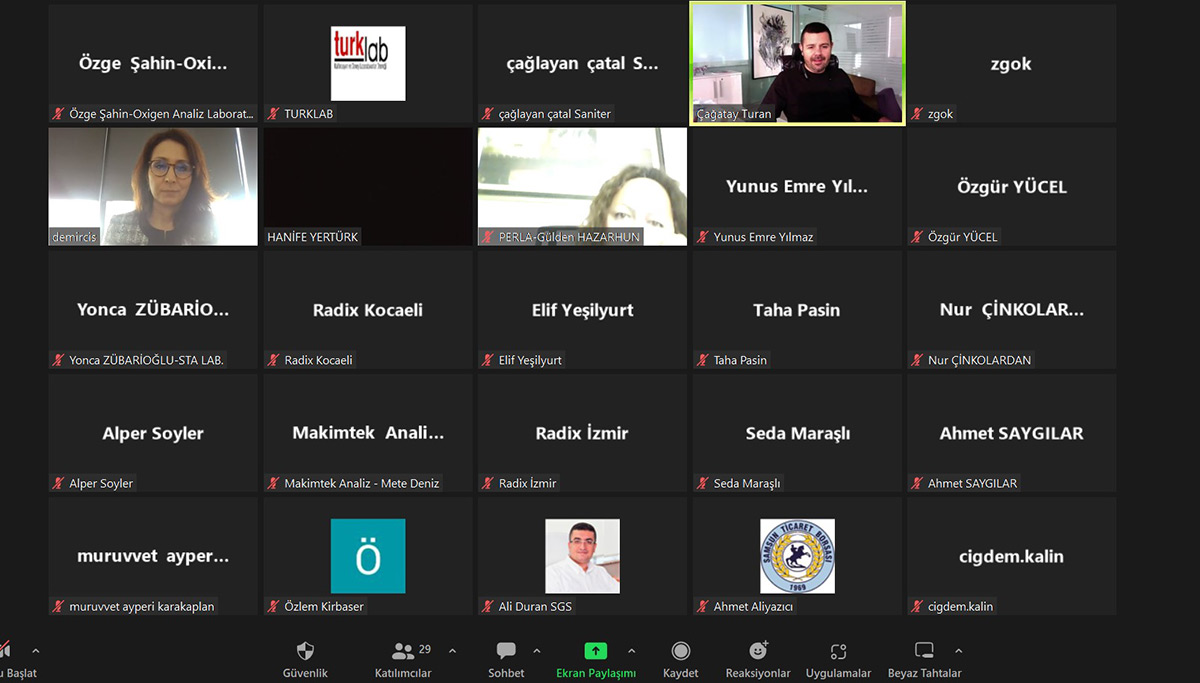Expand the arrow next to Katılımcılar
Screen dimensions: 1200x683
point(452,651)
